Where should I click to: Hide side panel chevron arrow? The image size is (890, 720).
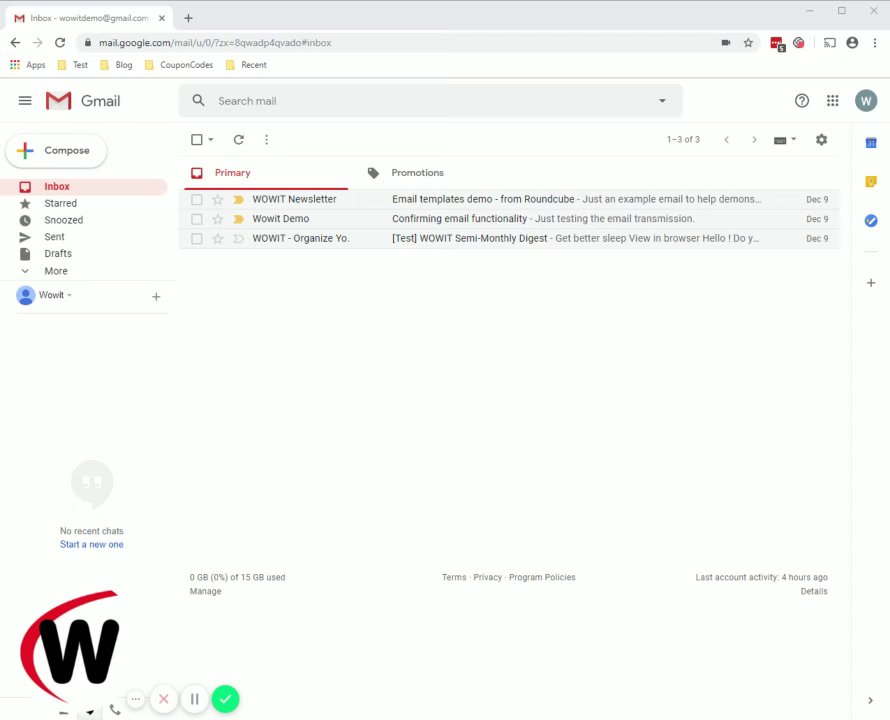tap(870, 700)
